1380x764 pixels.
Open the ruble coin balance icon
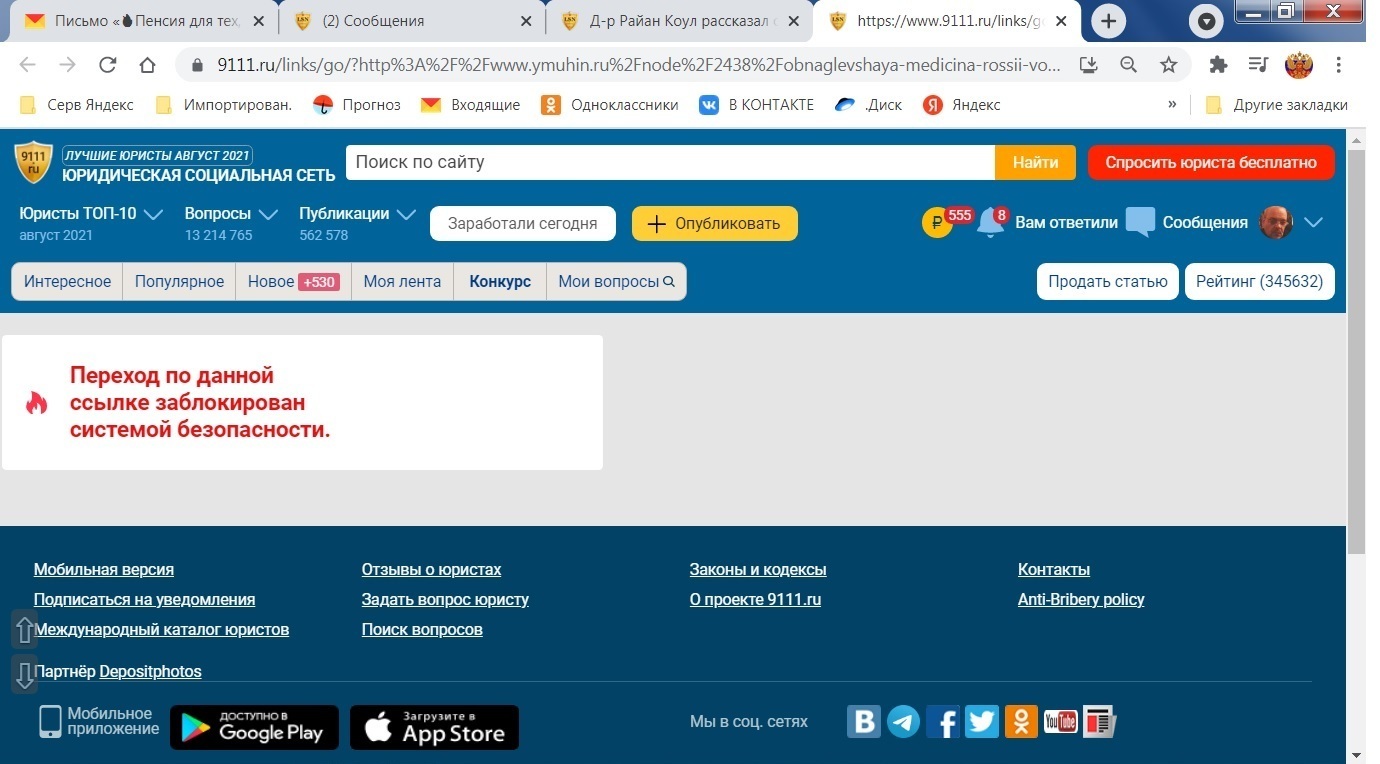click(936, 223)
